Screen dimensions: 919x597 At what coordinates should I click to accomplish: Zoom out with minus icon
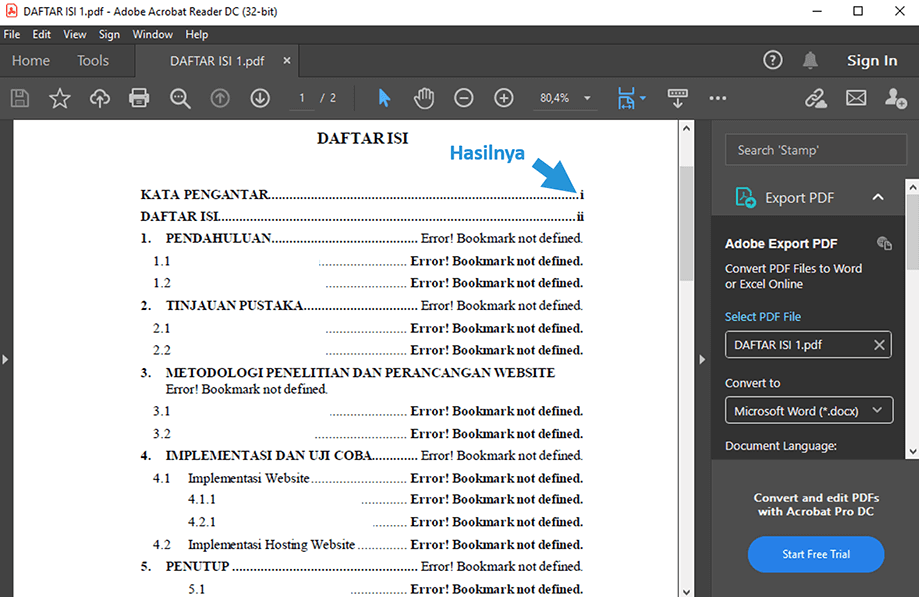[464, 98]
